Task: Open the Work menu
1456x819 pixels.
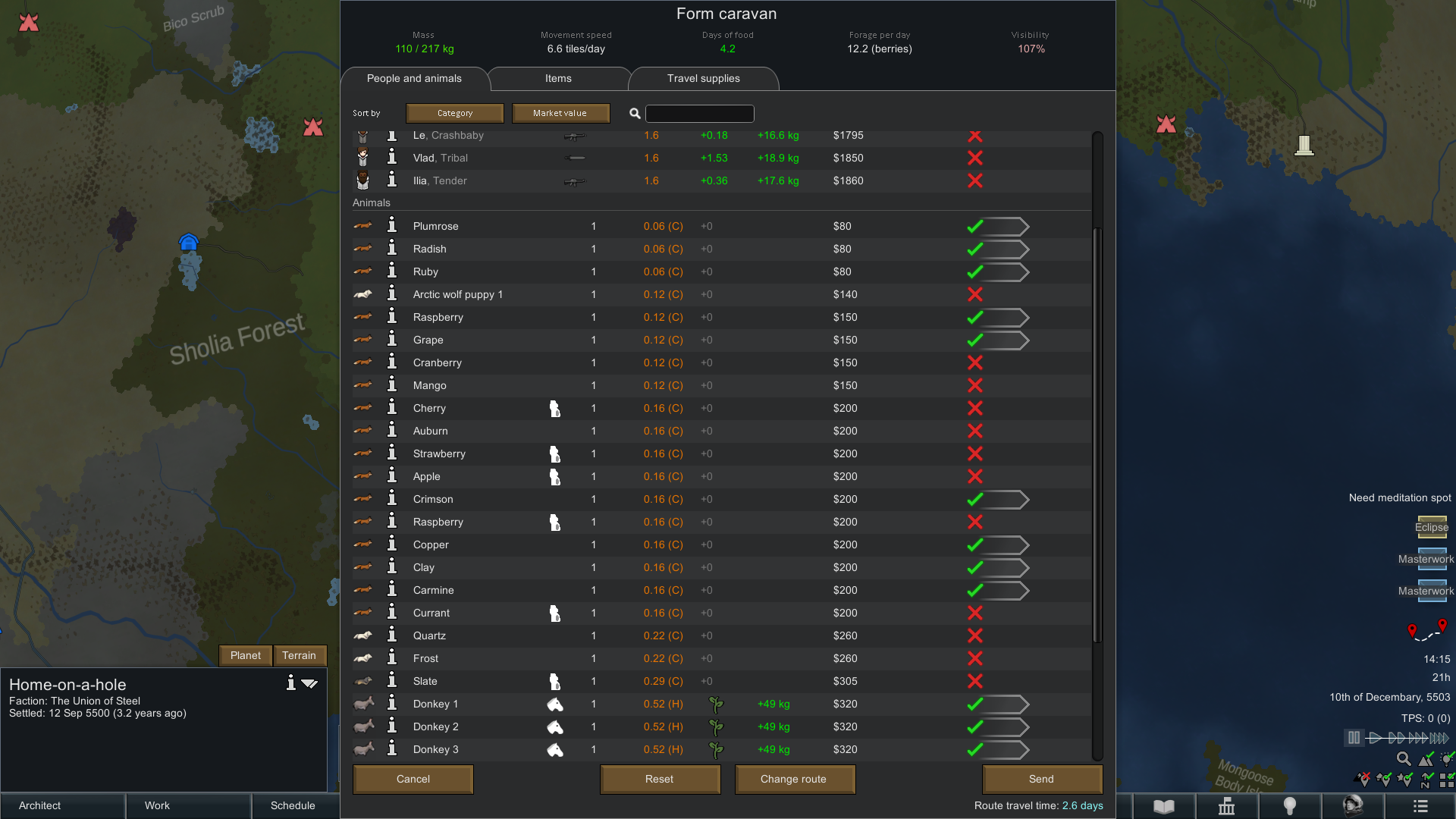Action: coord(188,805)
